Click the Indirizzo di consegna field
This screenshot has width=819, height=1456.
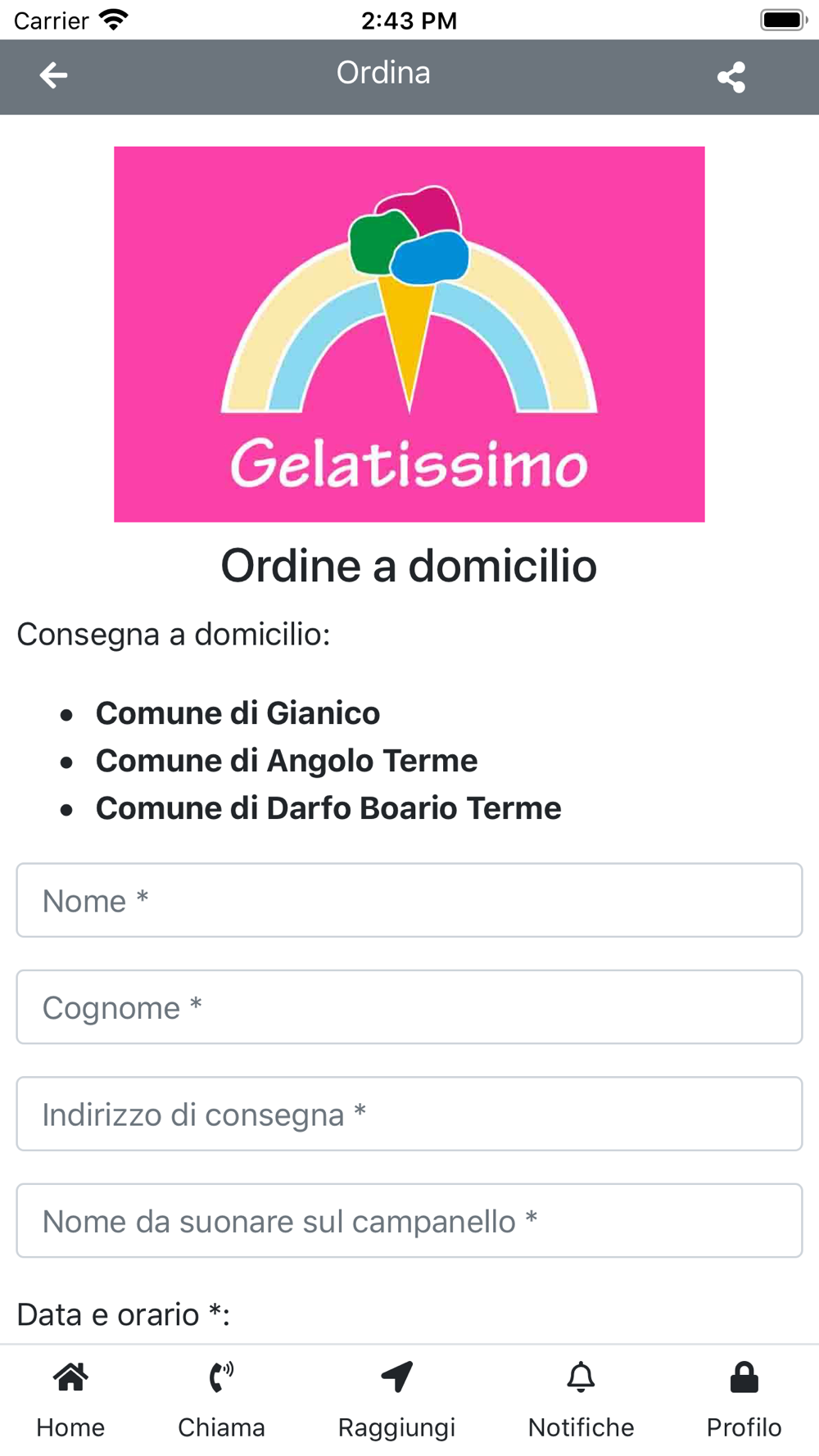click(x=409, y=1114)
